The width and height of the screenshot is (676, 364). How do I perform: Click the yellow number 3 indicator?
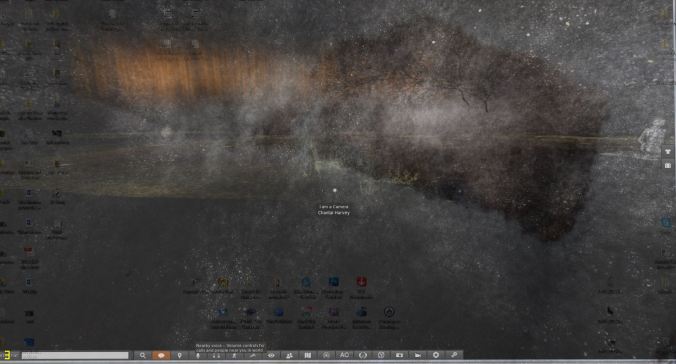pyautogui.click(x=7, y=355)
